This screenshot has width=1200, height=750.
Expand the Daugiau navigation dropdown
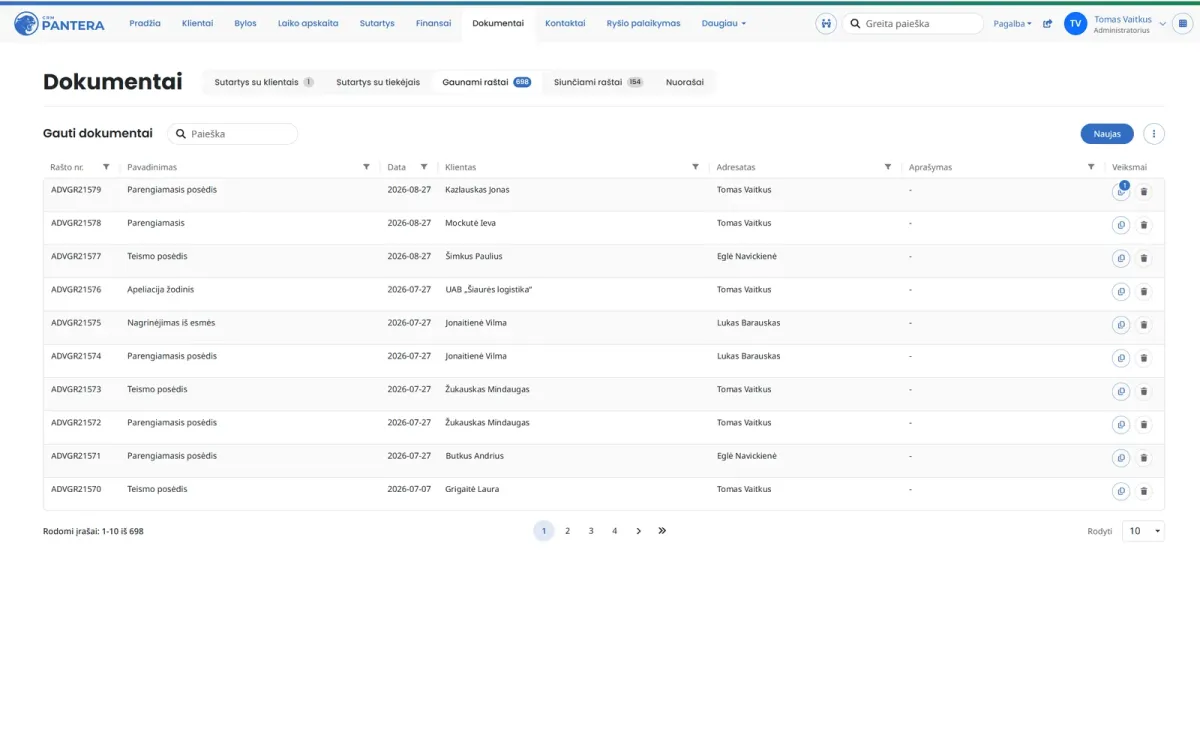(x=723, y=23)
